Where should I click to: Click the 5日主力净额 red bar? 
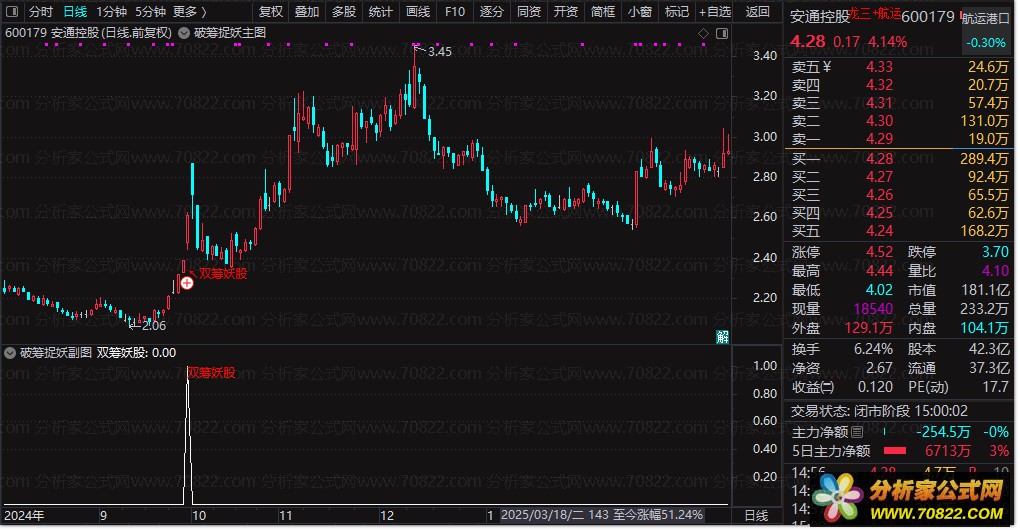pyautogui.click(x=895, y=451)
